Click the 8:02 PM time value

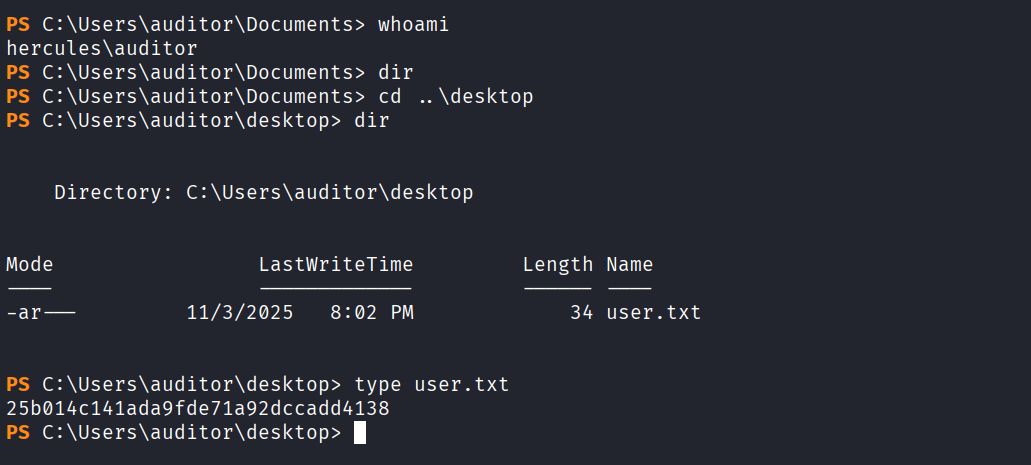(x=371, y=313)
